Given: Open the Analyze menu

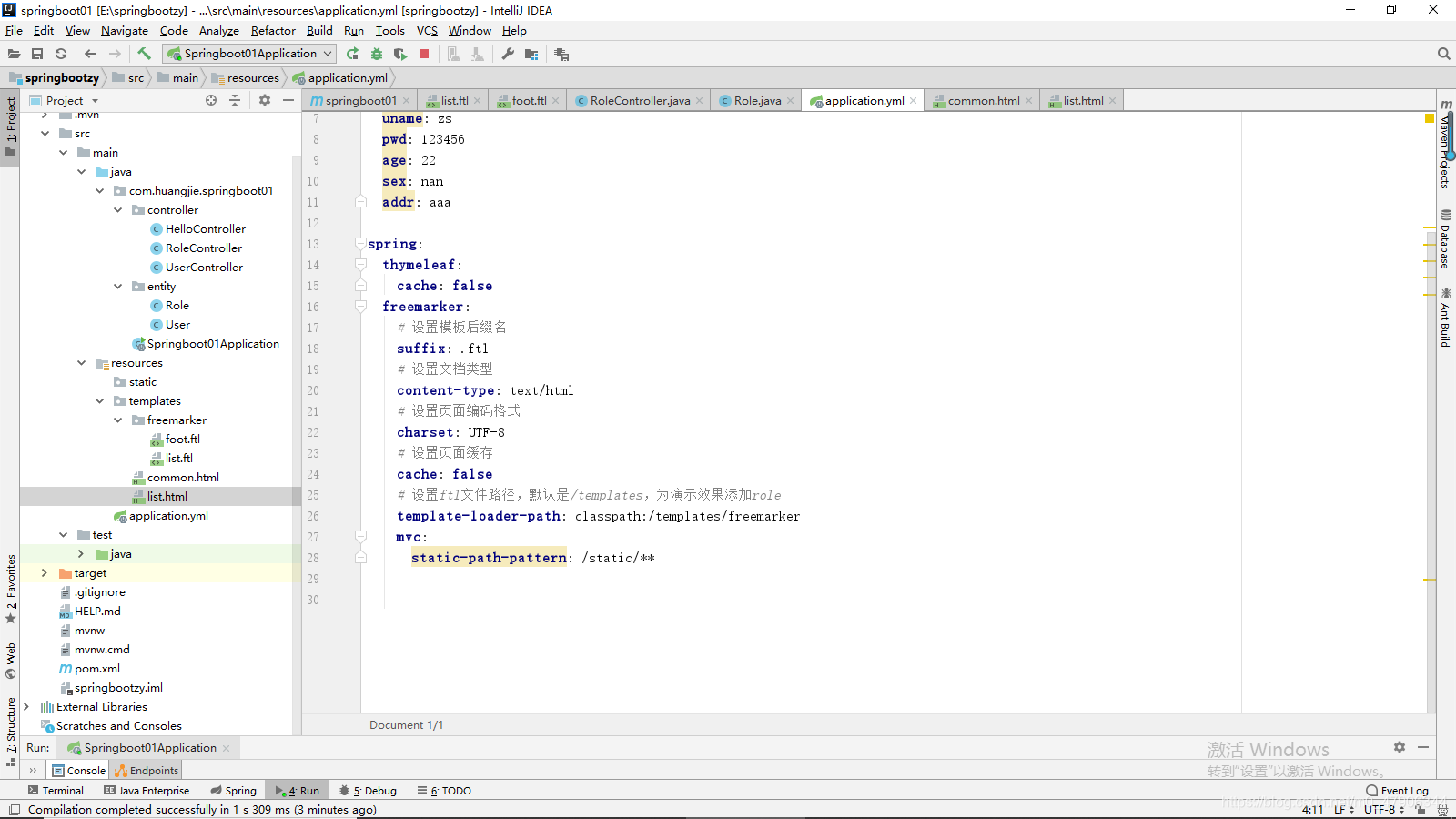Looking at the screenshot, I should [x=219, y=31].
